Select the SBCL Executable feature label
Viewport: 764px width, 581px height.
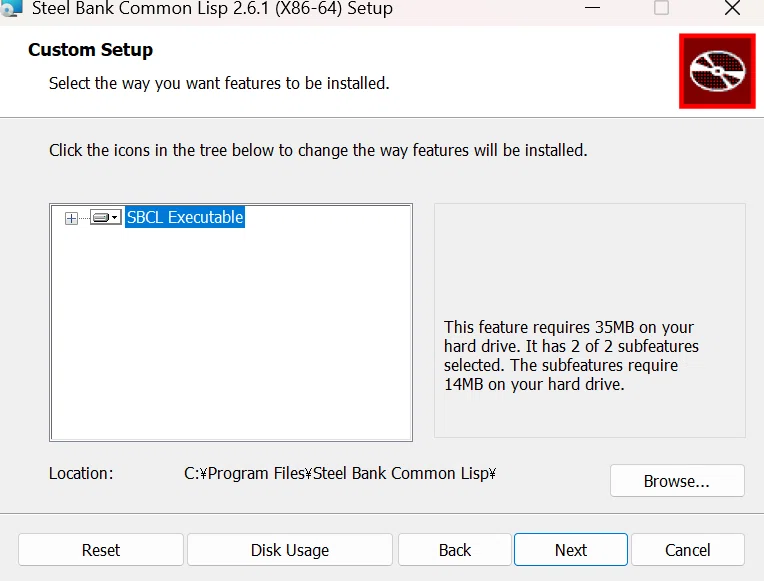coord(185,217)
